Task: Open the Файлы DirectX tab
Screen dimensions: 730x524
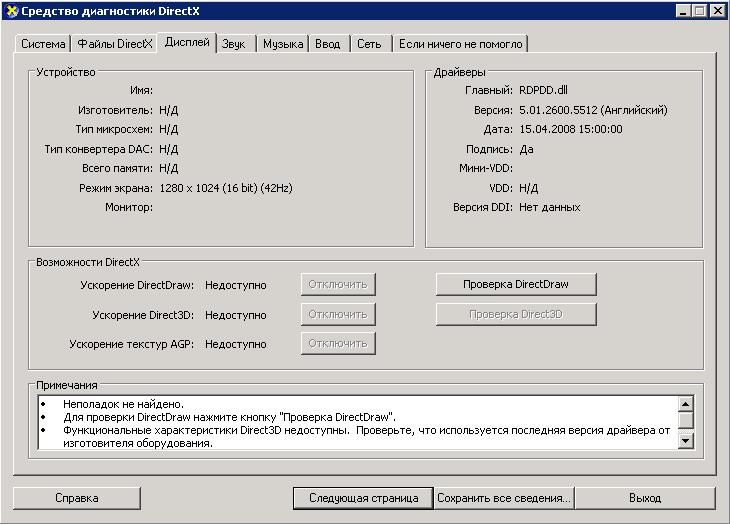Action: pyautogui.click(x=115, y=44)
